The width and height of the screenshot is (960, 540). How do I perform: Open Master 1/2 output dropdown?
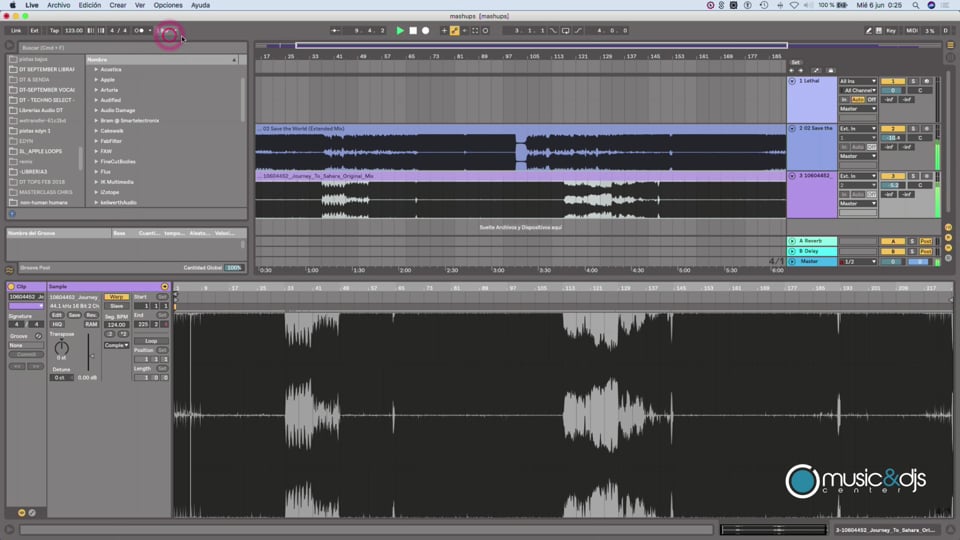pyautogui.click(x=858, y=262)
